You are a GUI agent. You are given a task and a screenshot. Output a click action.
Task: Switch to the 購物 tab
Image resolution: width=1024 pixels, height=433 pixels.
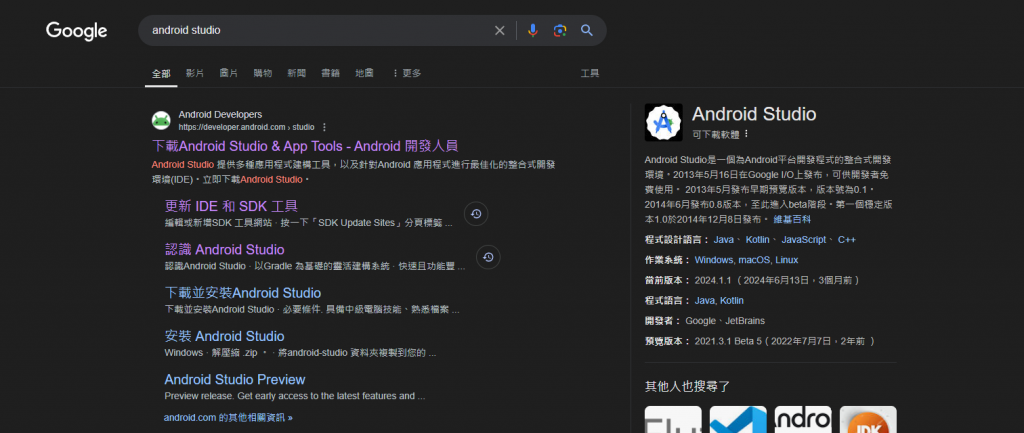point(263,73)
